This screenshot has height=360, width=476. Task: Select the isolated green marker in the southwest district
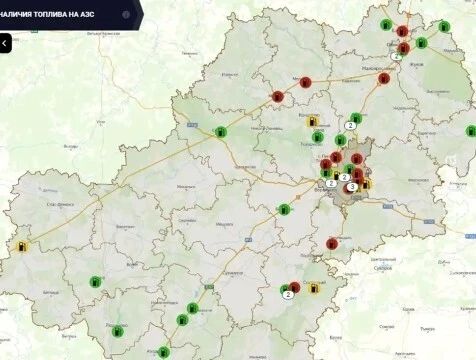[x=96, y=282]
